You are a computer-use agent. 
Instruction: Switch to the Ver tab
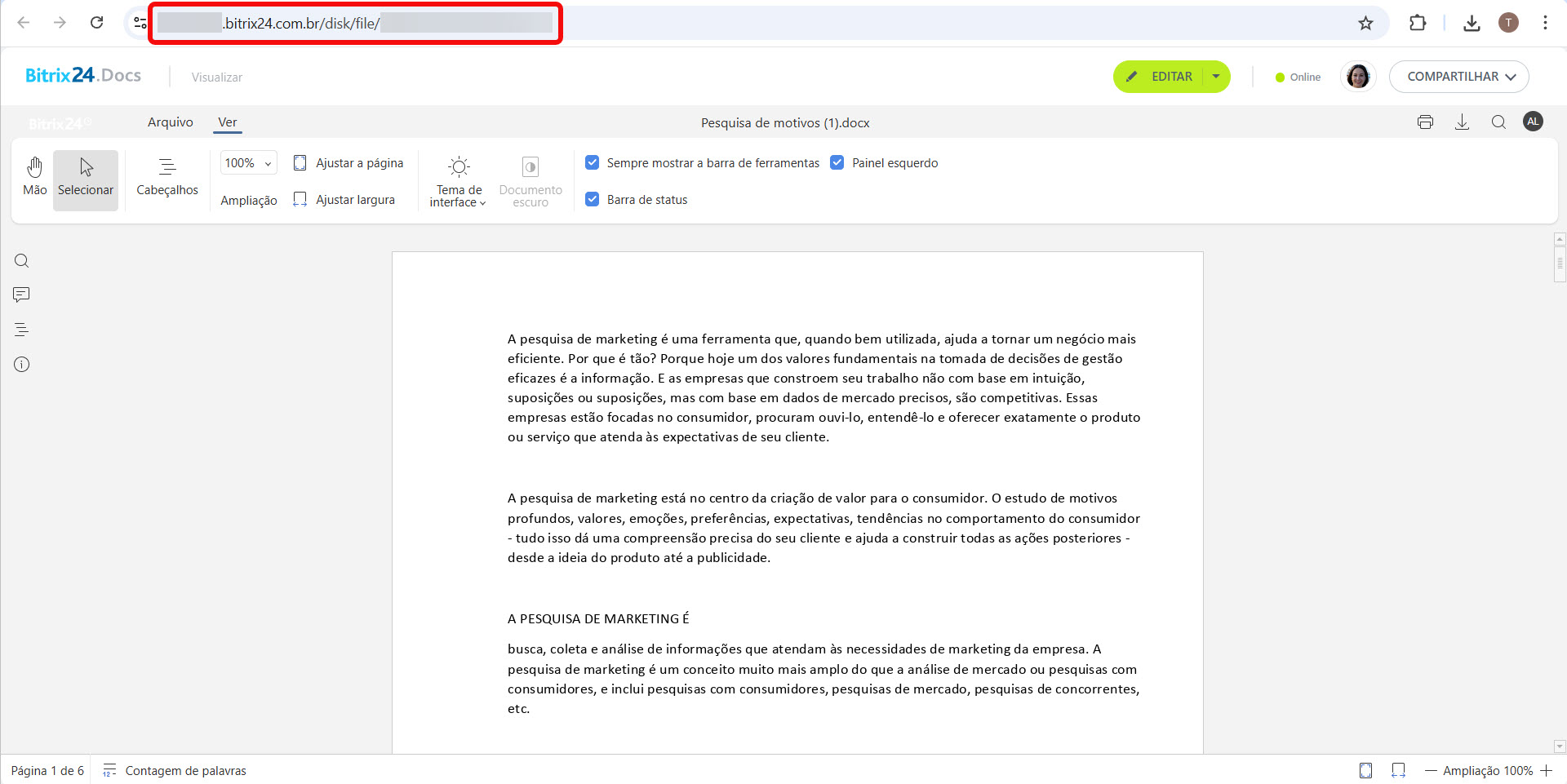(228, 122)
